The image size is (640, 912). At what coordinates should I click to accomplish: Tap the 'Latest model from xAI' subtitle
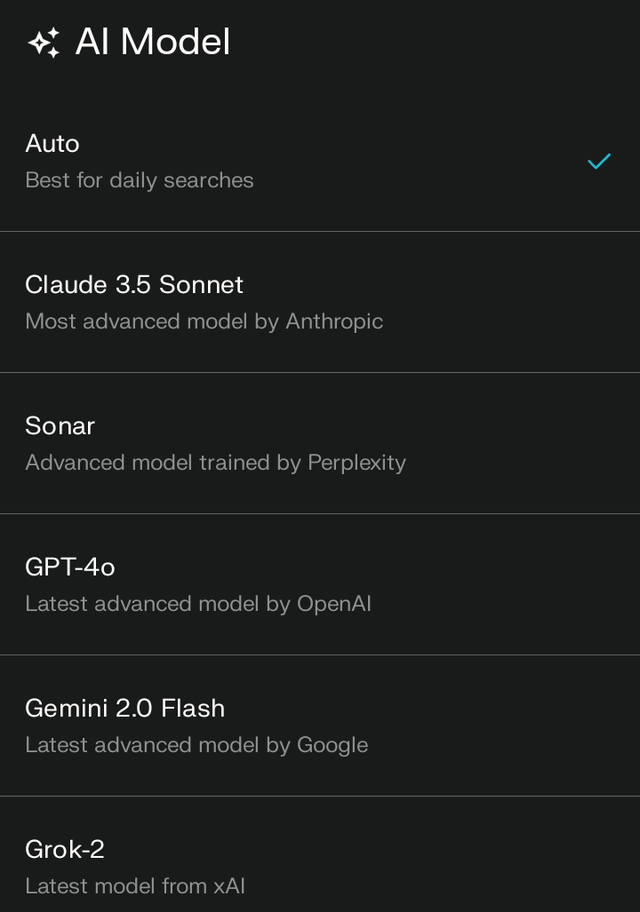pyautogui.click(x=134, y=886)
